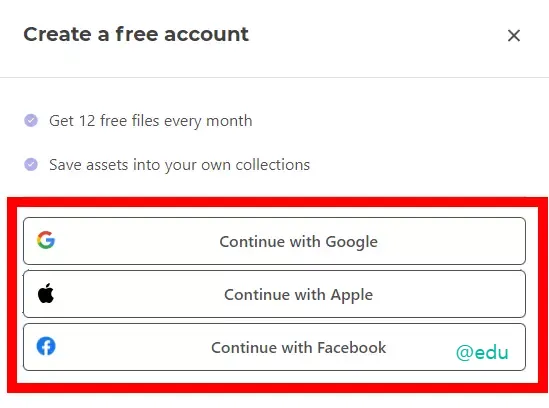Select the 'Continue with Google' label
549x408 pixels.
[299, 242]
